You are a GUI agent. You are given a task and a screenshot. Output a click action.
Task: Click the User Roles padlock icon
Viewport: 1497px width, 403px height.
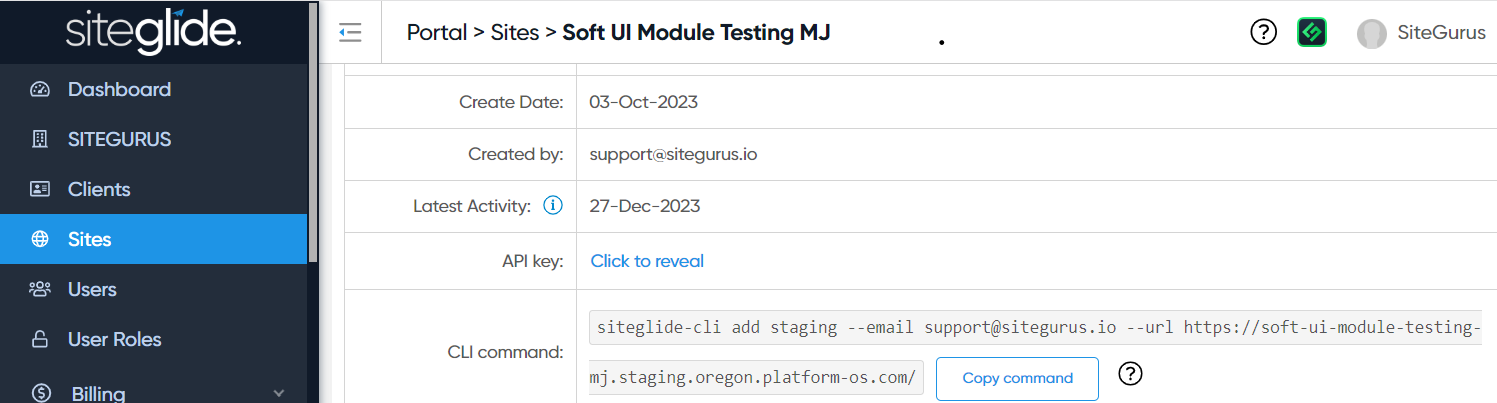coord(40,340)
